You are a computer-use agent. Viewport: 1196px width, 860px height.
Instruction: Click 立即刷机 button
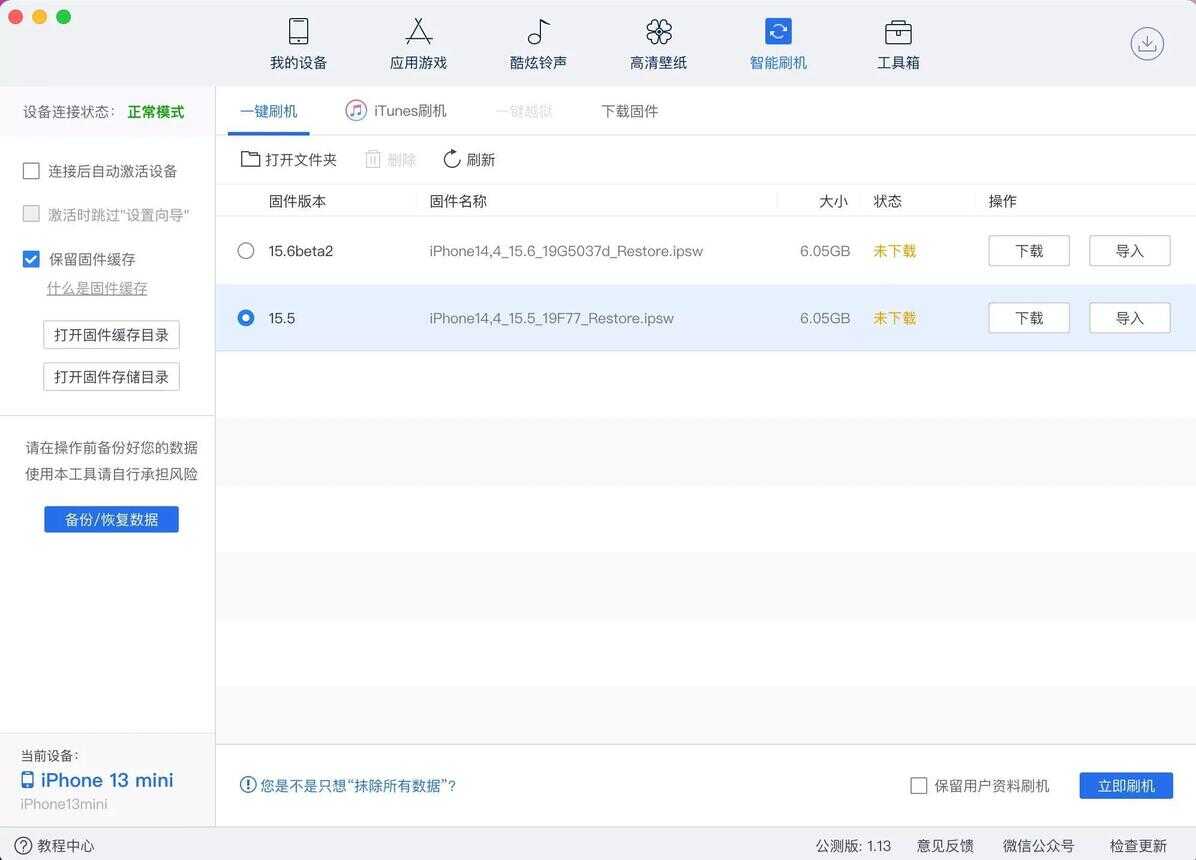point(1125,786)
